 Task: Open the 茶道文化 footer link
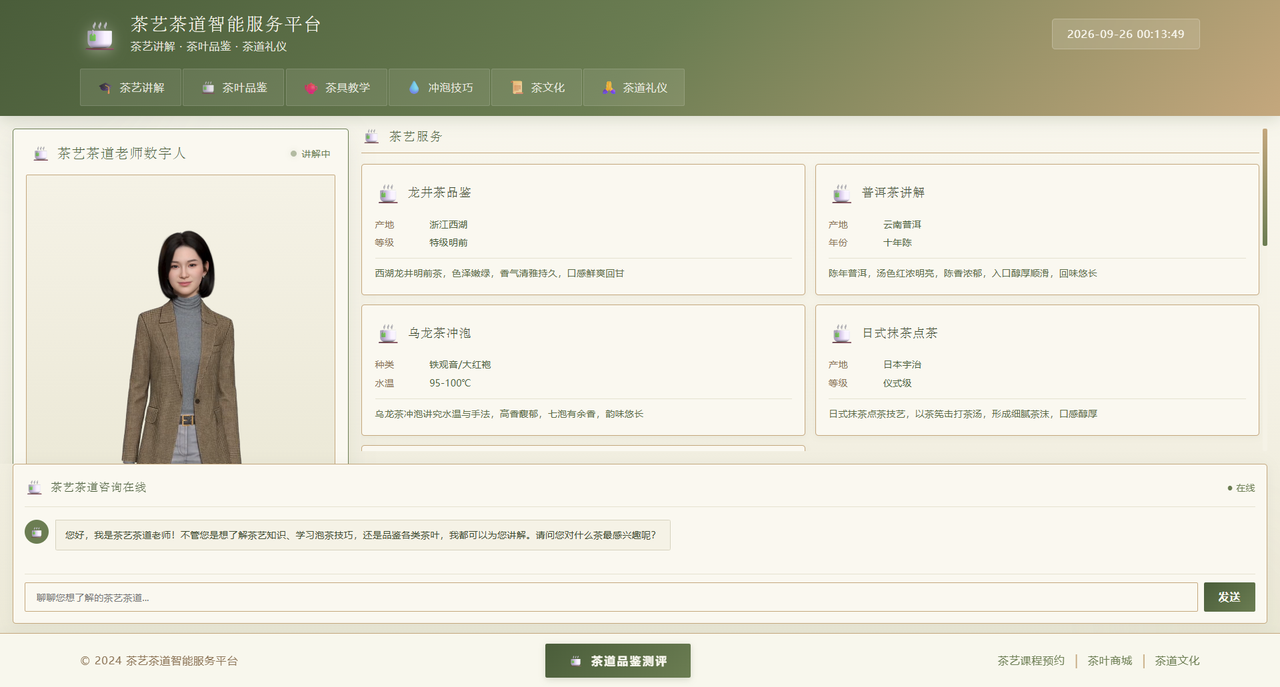tap(1177, 661)
